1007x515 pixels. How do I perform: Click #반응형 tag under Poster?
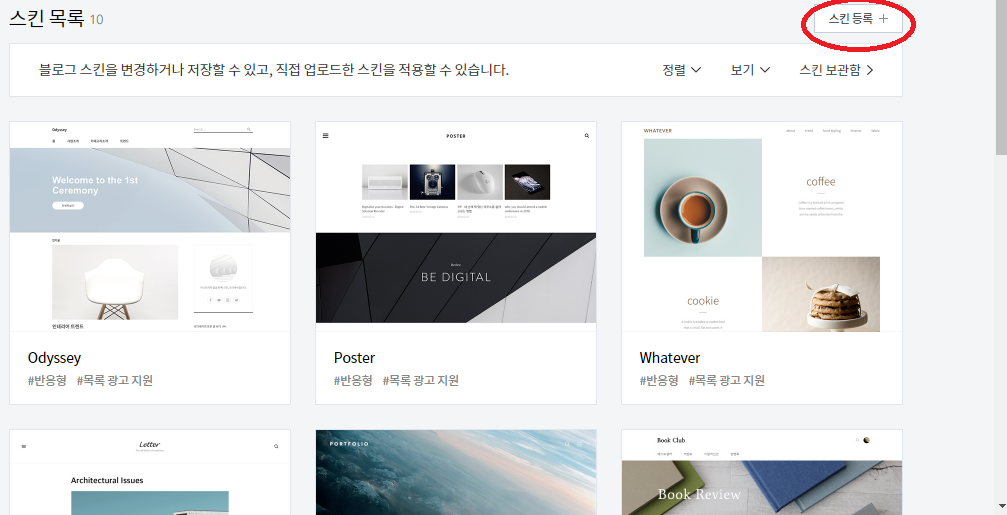tap(353, 380)
